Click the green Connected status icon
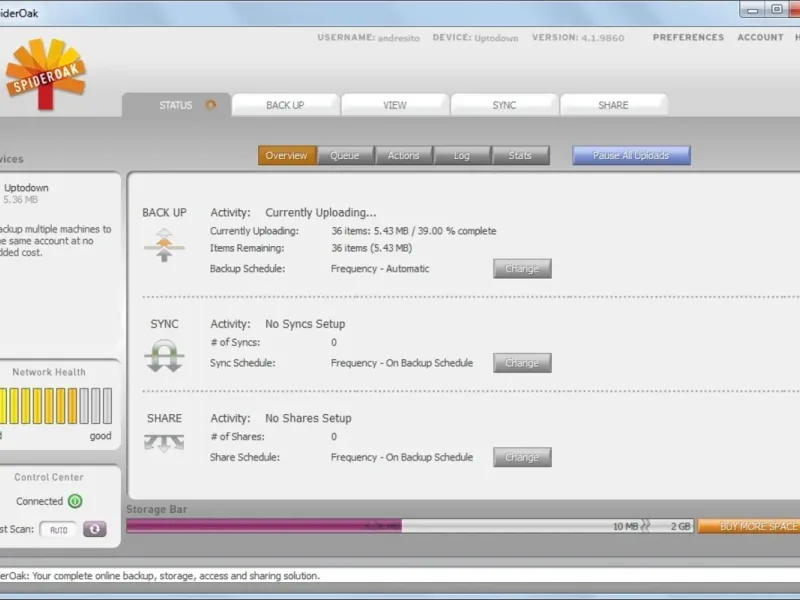 point(75,501)
